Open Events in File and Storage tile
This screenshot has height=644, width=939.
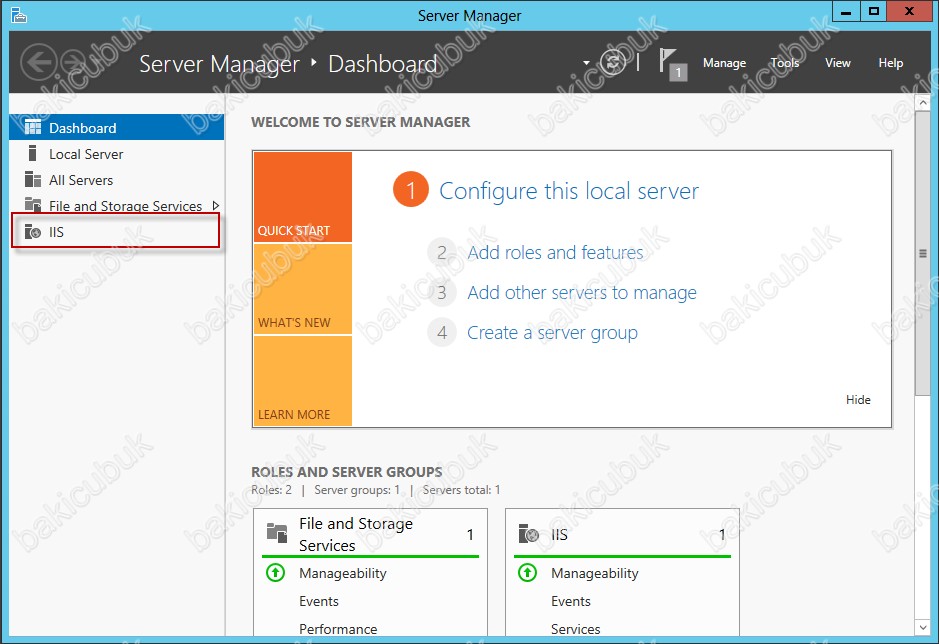319,601
